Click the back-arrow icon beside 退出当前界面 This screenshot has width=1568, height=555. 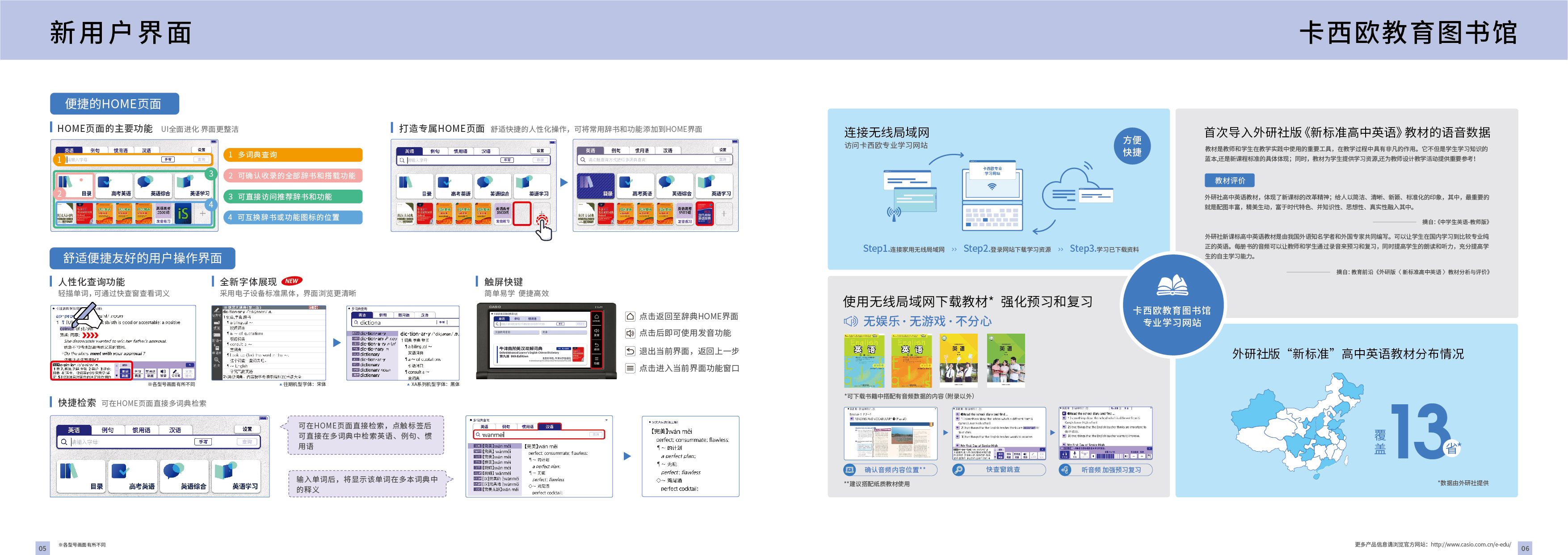(631, 351)
